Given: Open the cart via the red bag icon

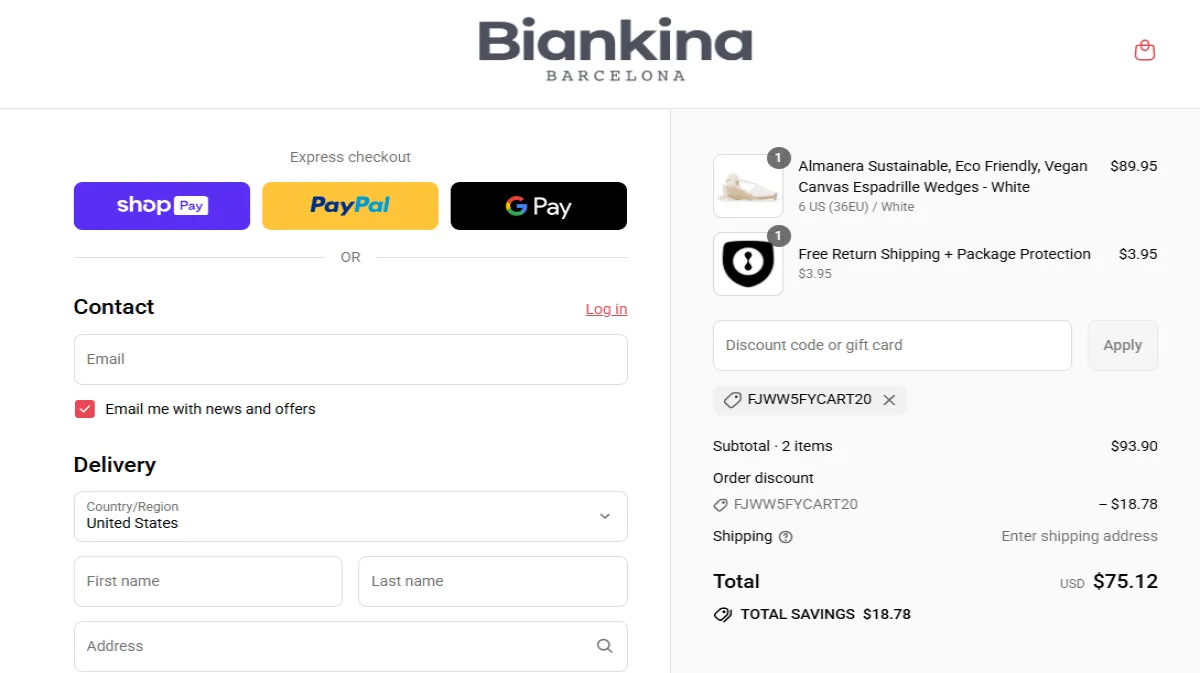Looking at the screenshot, I should 1144,49.
